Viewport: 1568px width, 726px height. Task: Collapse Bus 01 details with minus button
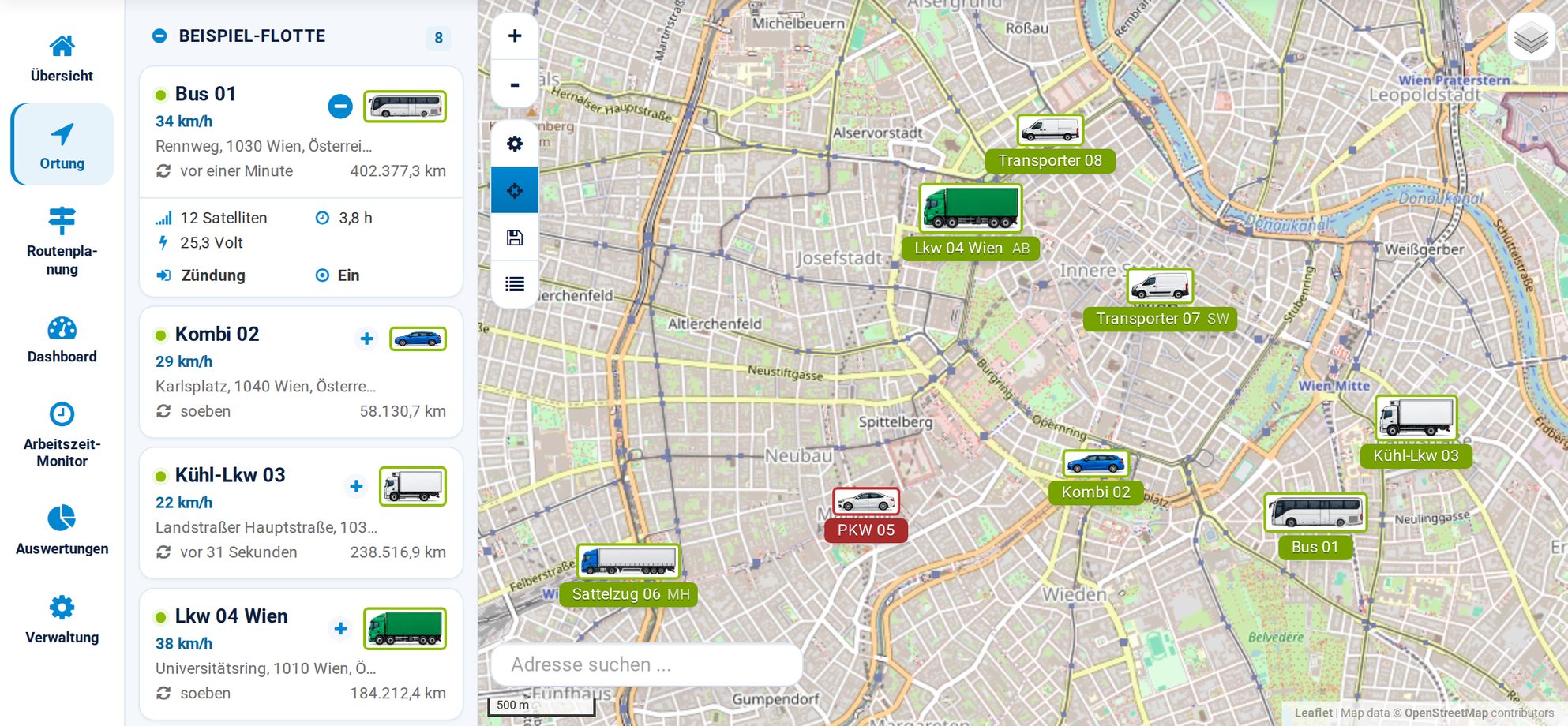340,106
